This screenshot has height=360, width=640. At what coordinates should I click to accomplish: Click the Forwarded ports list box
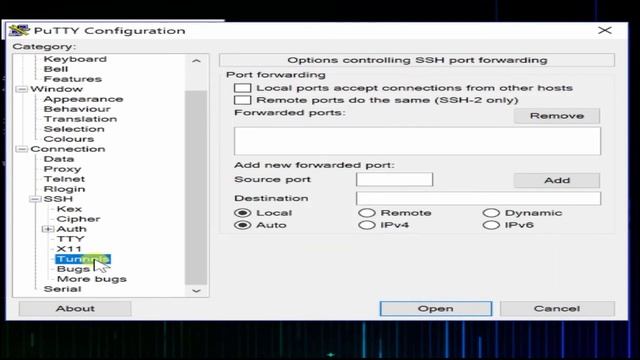(417, 141)
